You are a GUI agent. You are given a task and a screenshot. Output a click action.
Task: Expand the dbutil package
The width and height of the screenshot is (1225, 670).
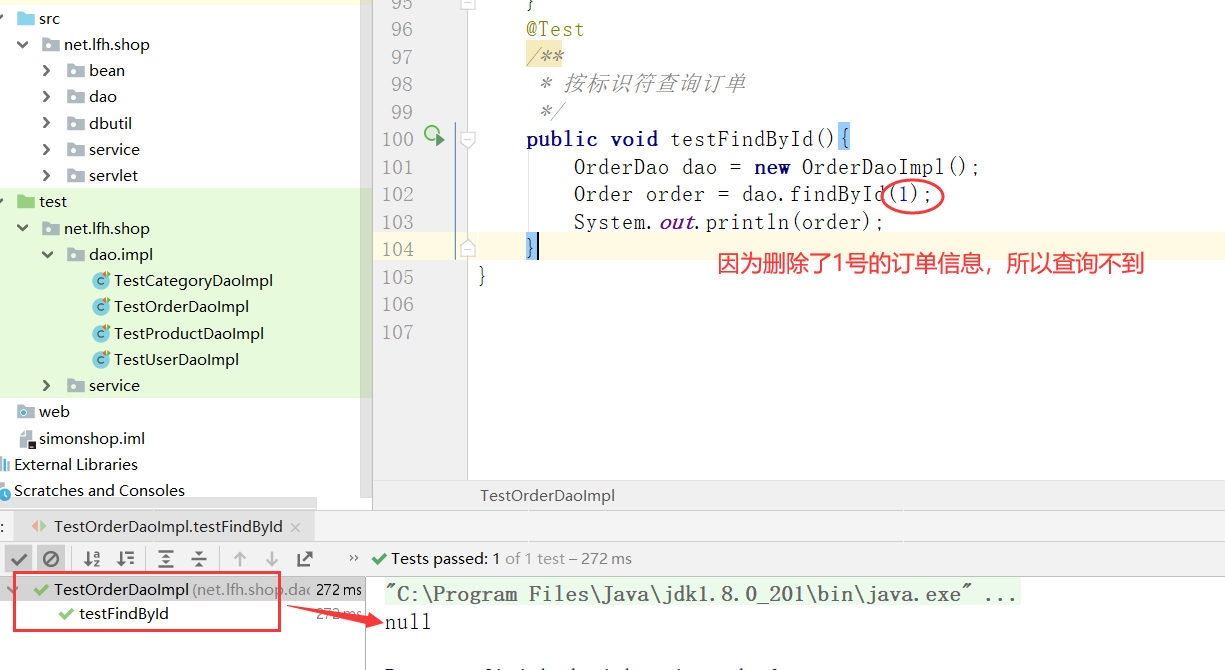[47, 123]
